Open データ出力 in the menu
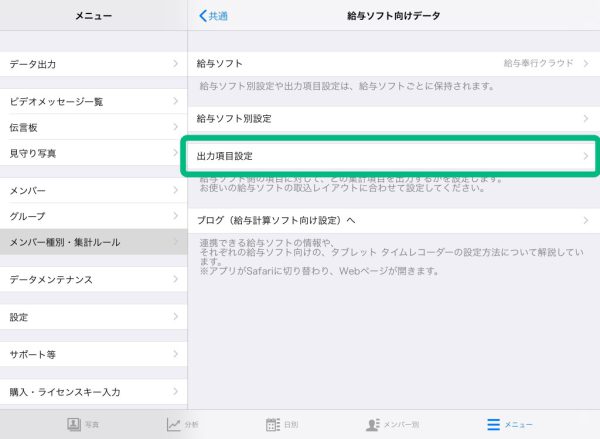This screenshot has width=600, height=439. click(x=93, y=64)
